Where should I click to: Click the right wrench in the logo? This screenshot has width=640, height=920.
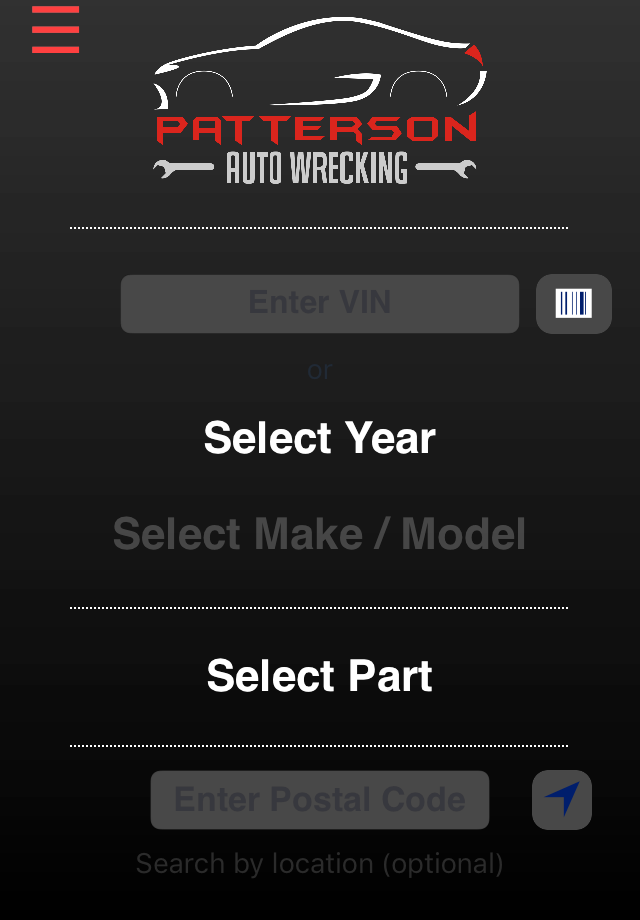446,169
